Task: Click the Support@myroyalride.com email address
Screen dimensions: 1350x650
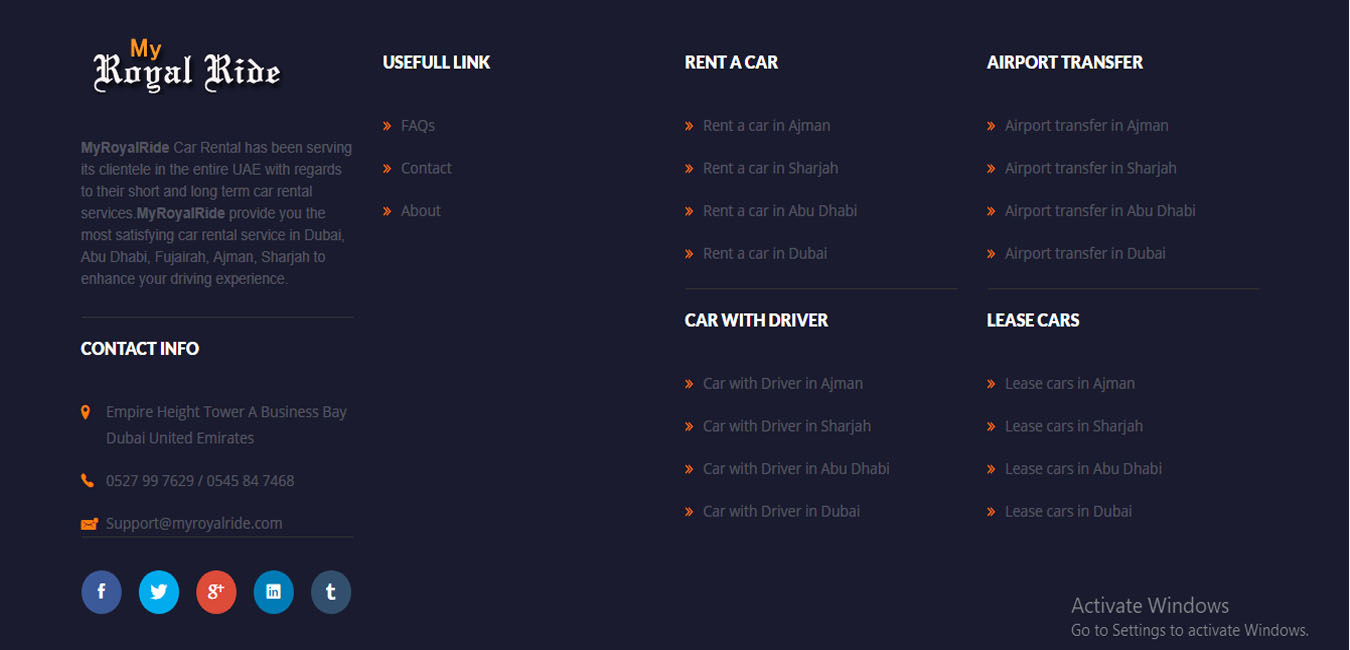Action: [x=194, y=523]
